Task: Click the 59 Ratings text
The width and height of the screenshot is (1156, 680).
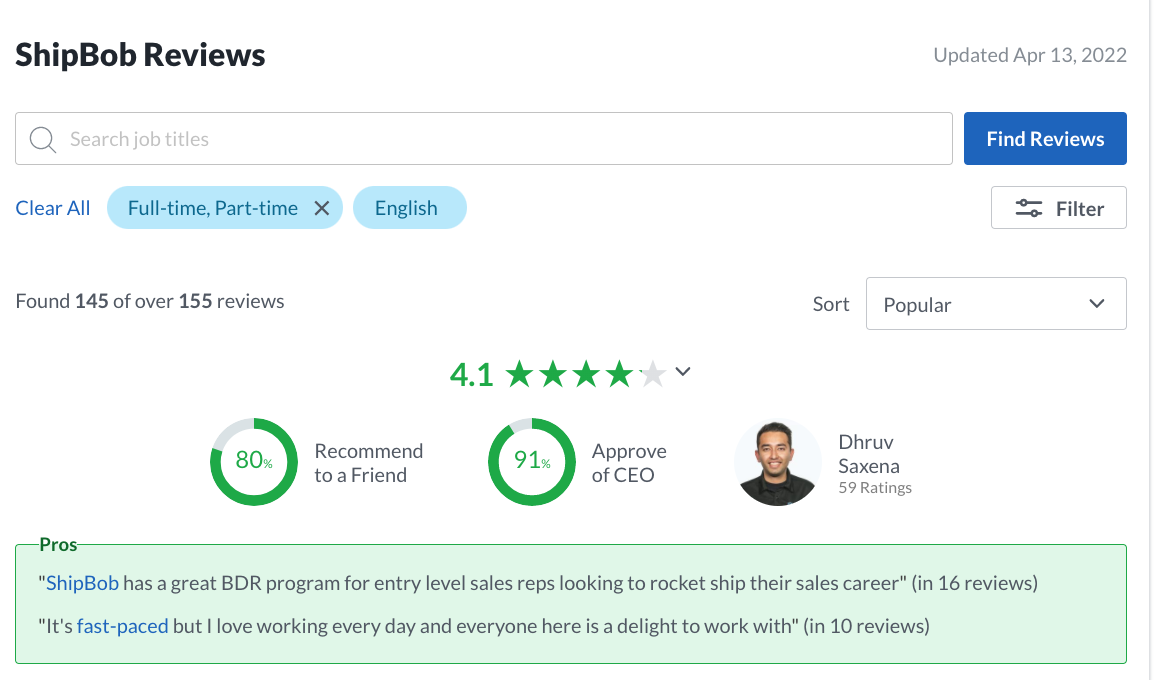Action: [x=875, y=488]
